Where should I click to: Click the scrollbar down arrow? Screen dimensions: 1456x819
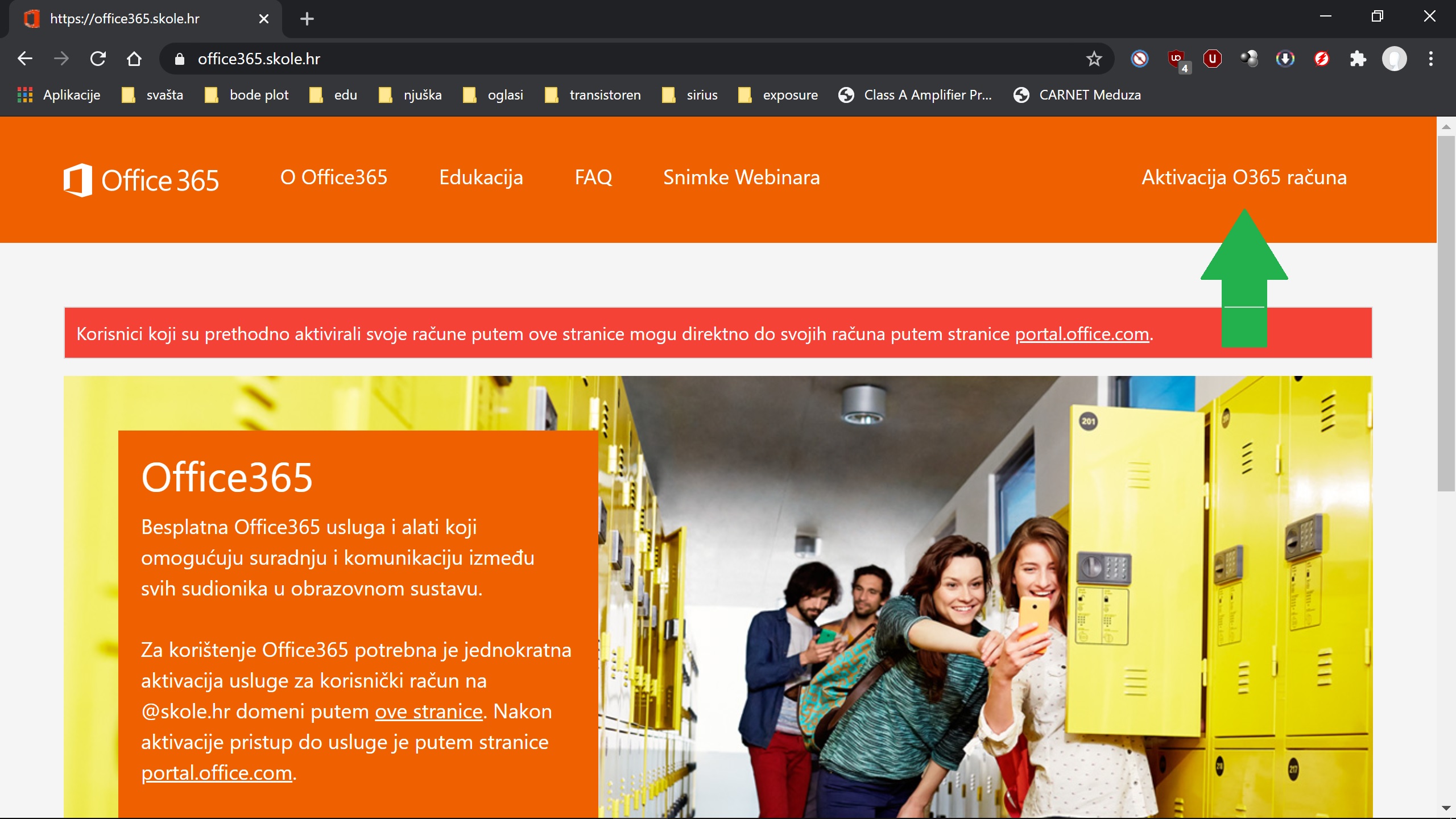pos(1446,808)
